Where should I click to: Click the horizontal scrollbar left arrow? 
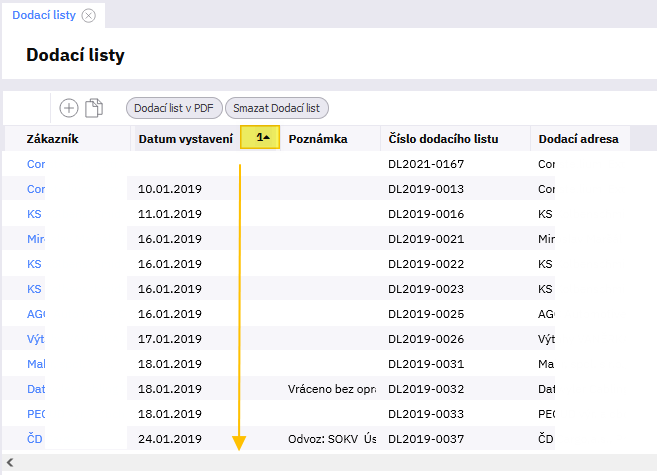point(9,464)
